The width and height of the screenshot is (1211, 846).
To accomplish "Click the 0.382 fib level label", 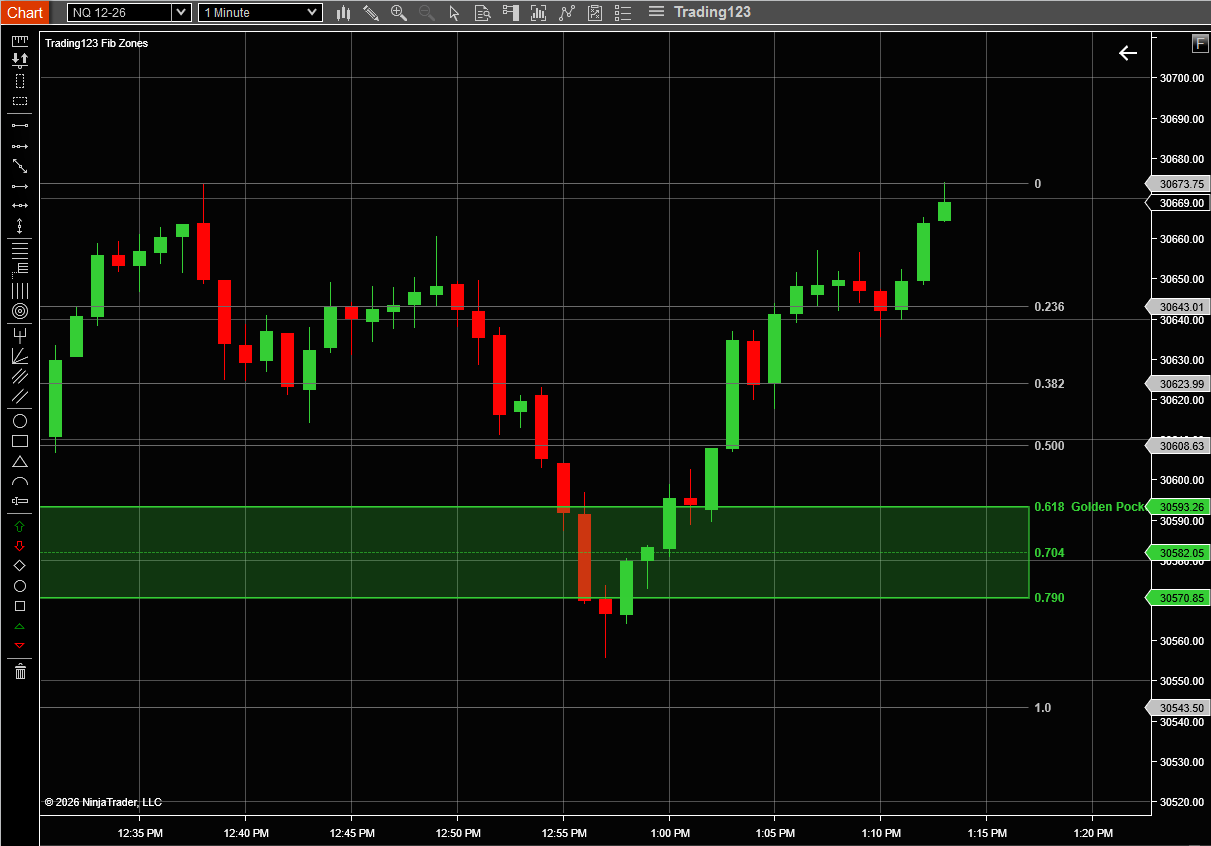I will [x=1049, y=384].
